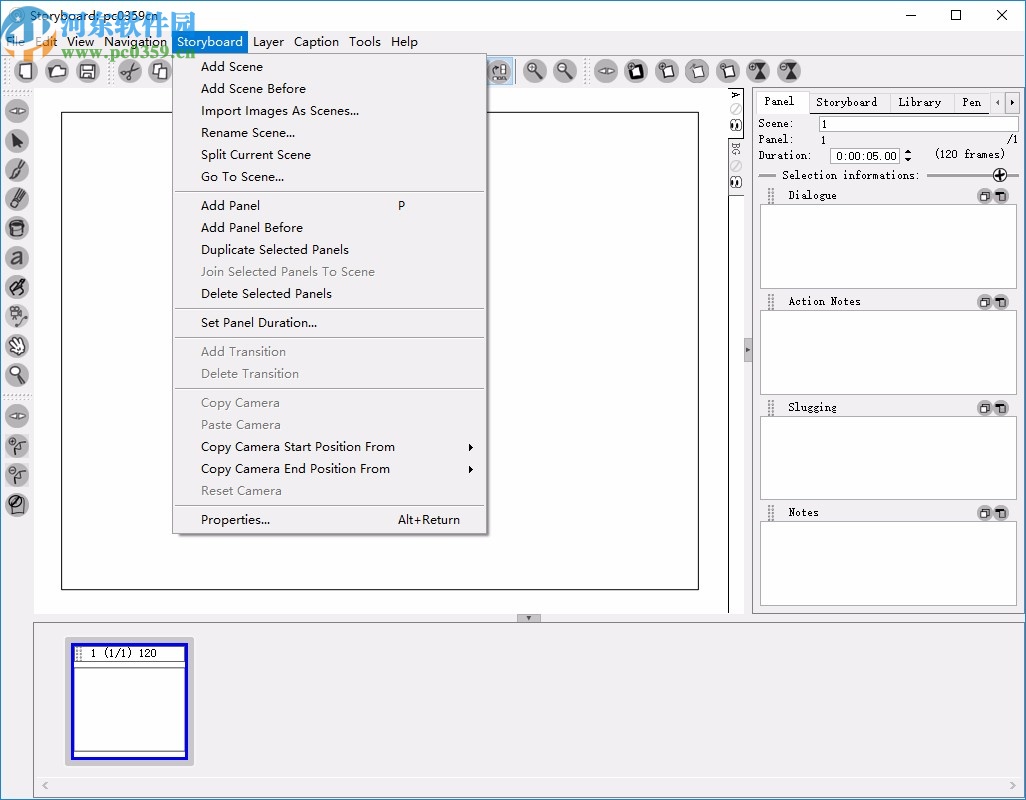
Task: Choose Add Scene from Storyboard menu
Action: coord(232,67)
